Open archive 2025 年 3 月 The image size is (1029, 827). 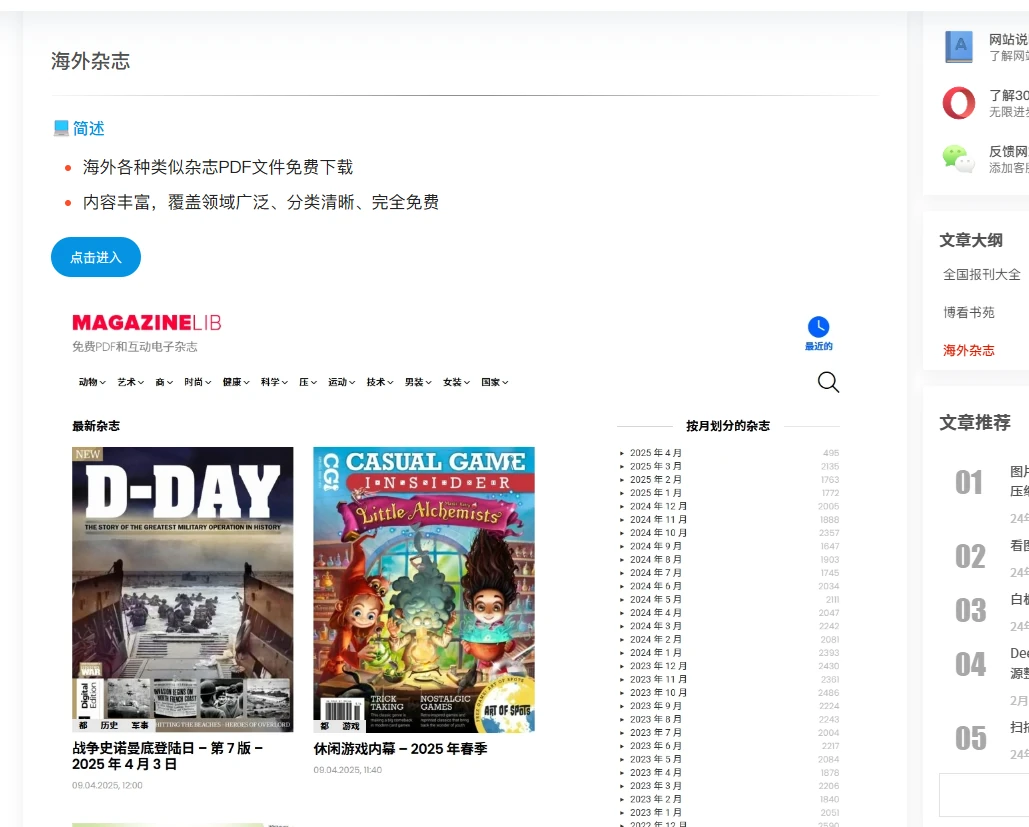tap(656, 466)
